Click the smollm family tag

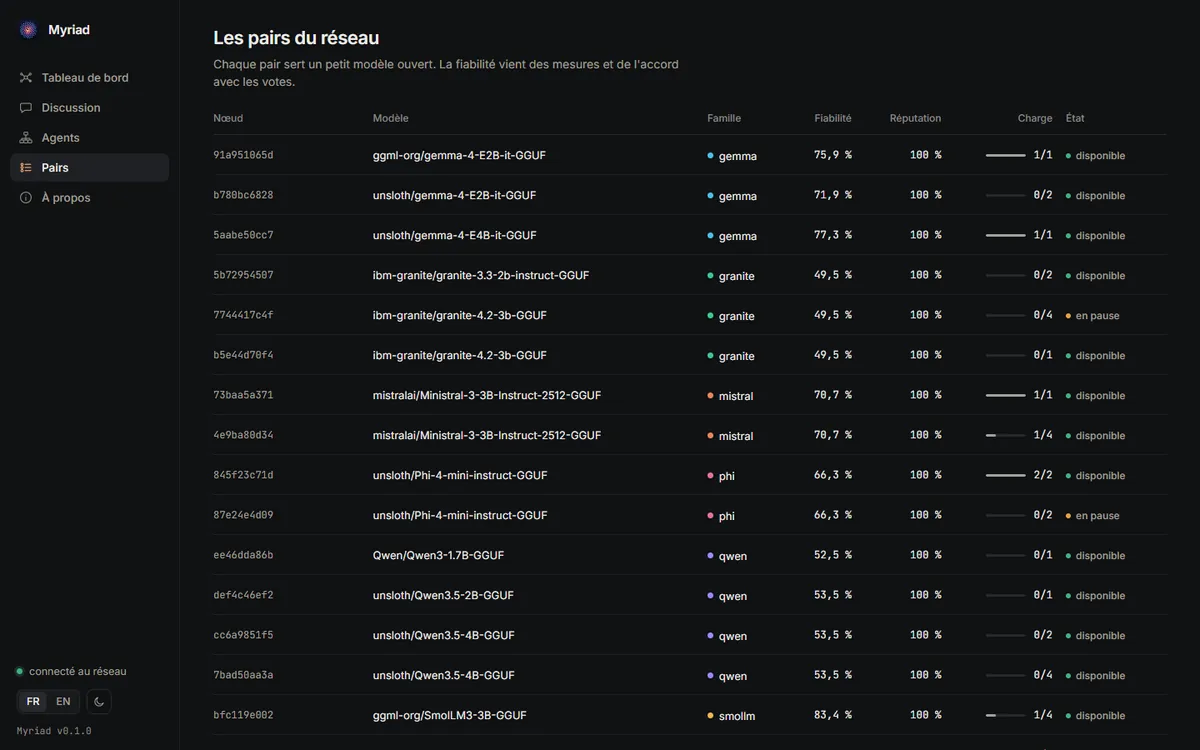(x=731, y=716)
